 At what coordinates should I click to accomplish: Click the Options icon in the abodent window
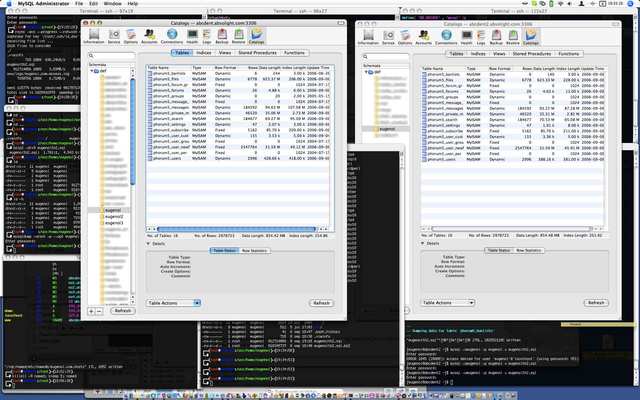coord(132,38)
